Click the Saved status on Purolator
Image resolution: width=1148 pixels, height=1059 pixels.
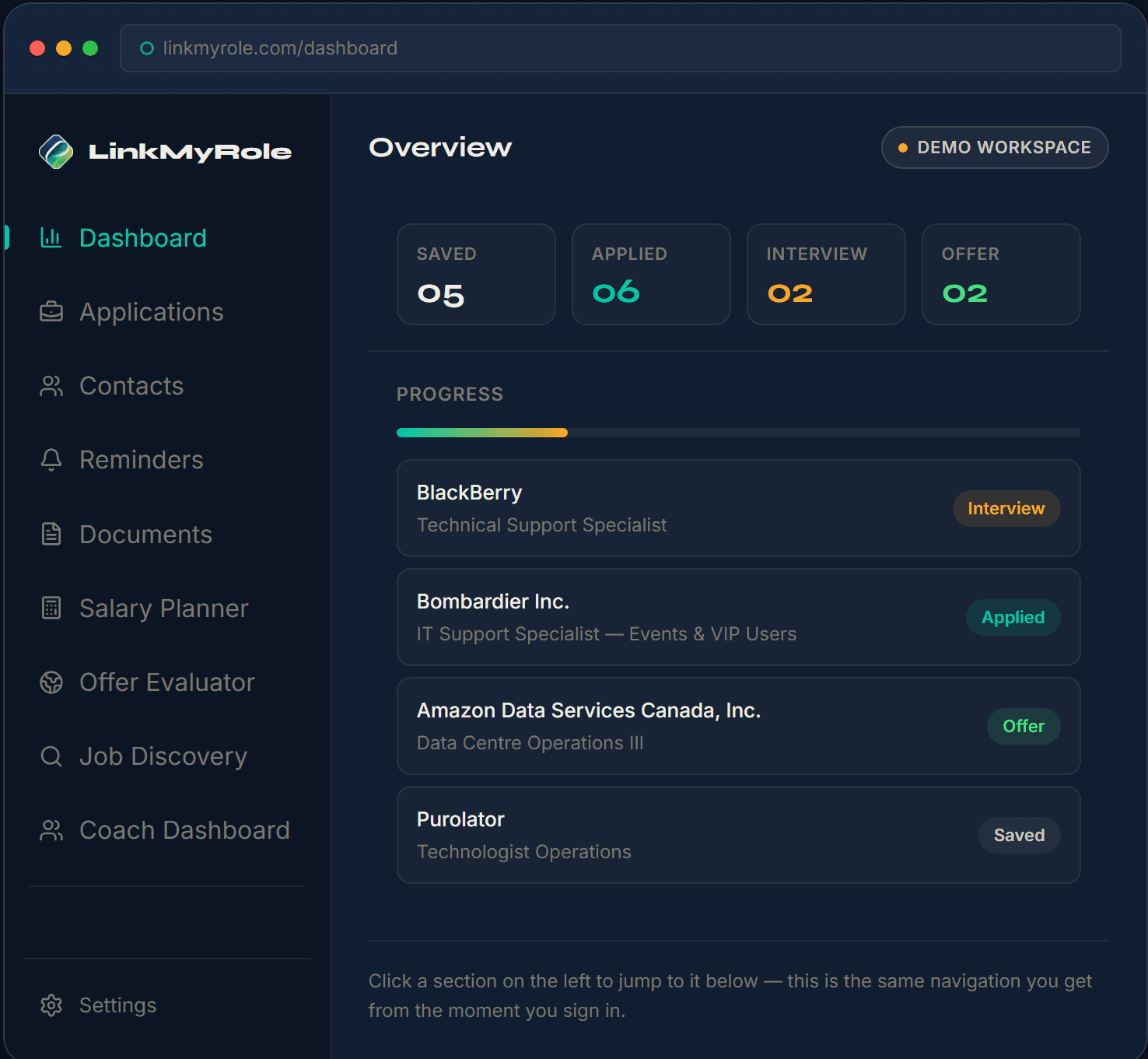[1019, 835]
